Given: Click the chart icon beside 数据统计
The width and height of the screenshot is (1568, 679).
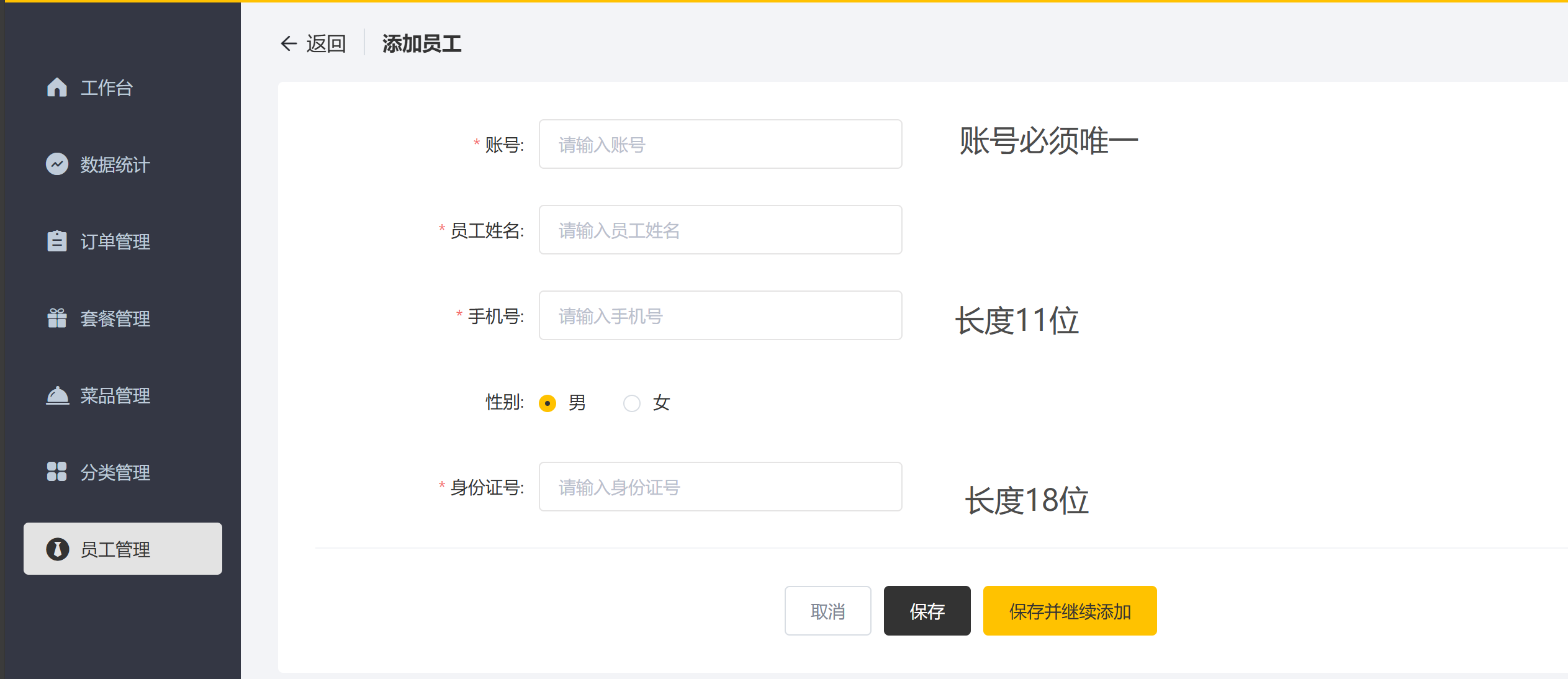Looking at the screenshot, I should (x=56, y=164).
